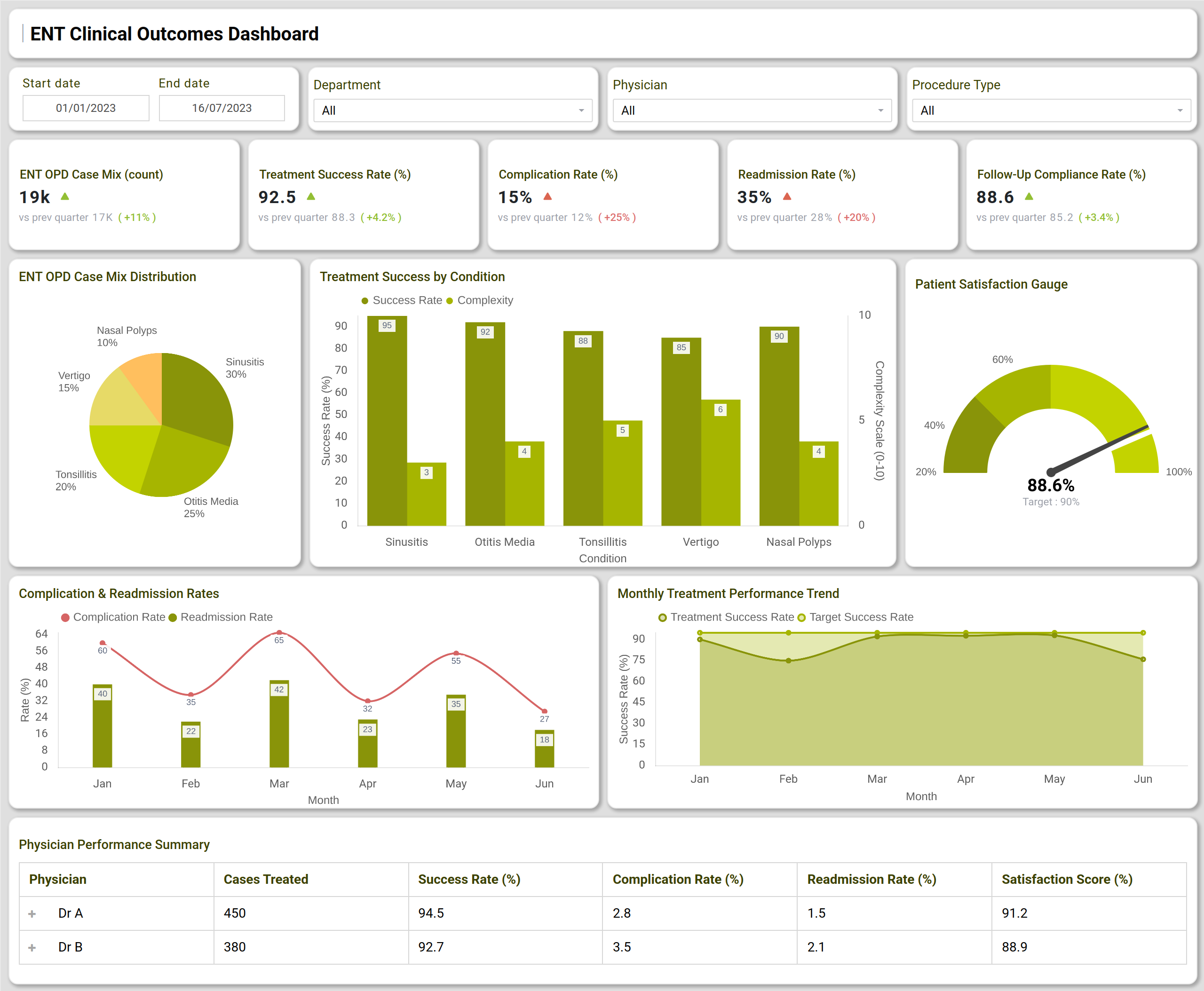
Task: Click the Complication Rate 15% KPI value
Action: [x=515, y=197]
